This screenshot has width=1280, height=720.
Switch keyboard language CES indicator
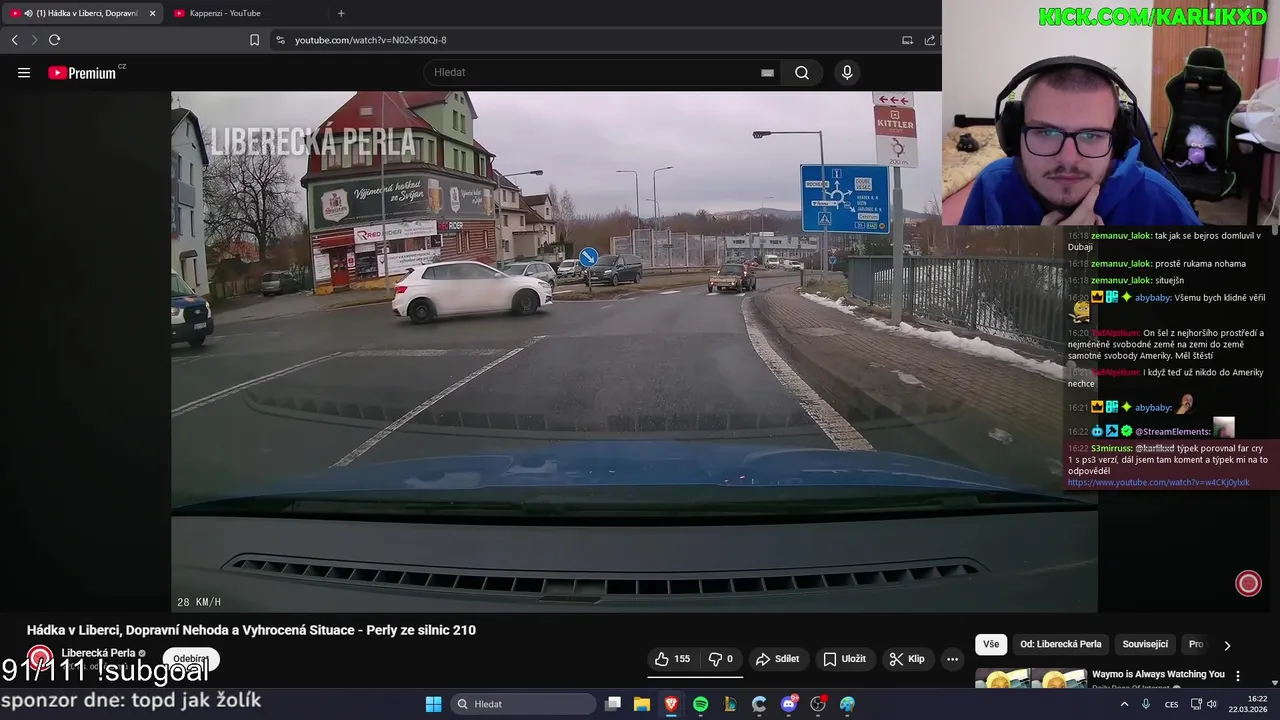(x=1171, y=704)
